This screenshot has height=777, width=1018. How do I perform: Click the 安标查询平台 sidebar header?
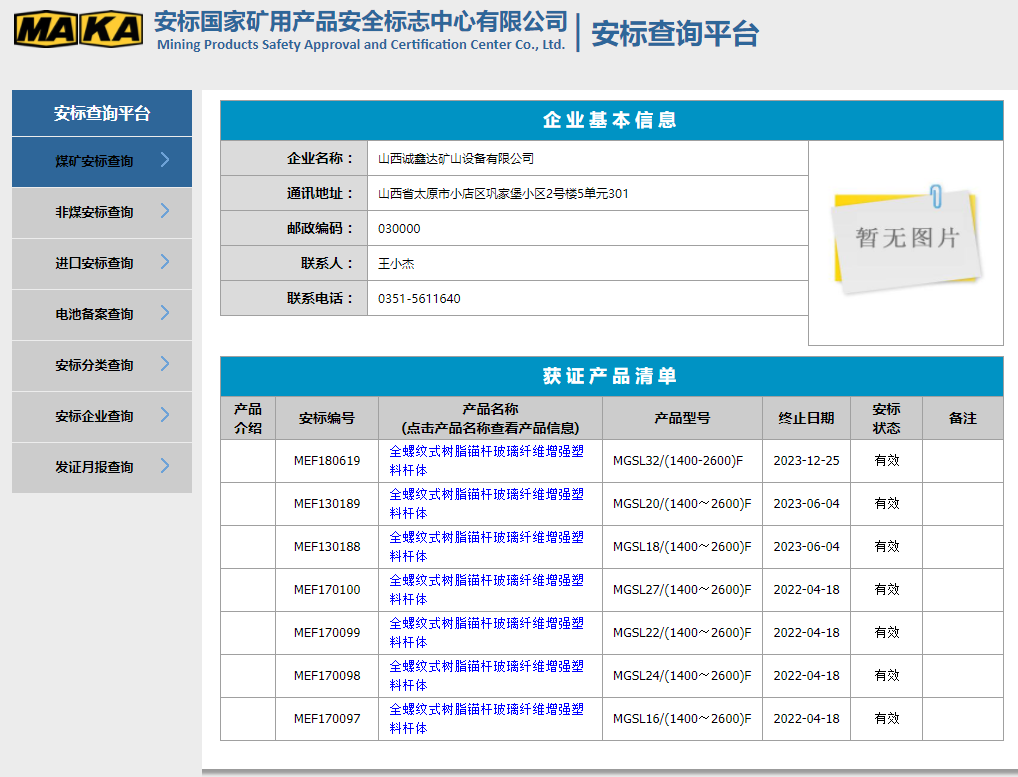[x=102, y=113]
